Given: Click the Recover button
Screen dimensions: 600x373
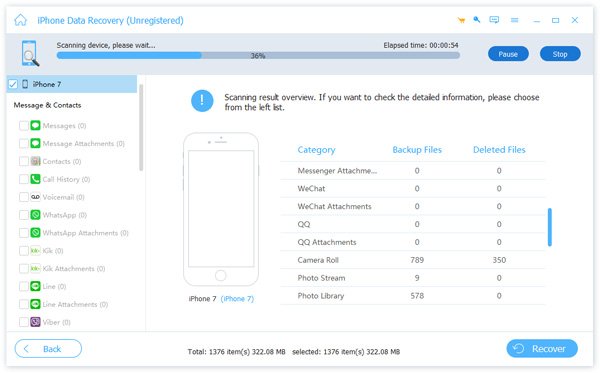Looking at the screenshot, I should tap(542, 349).
